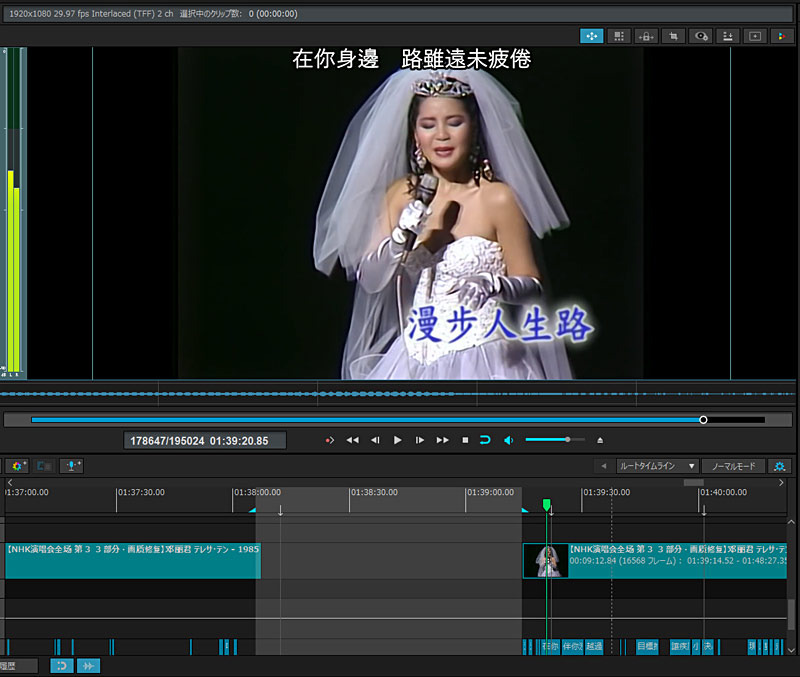Toggle the double-arrow follow button at bottom
The width and height of the screenshot is (800, 677).
[88, 666]
